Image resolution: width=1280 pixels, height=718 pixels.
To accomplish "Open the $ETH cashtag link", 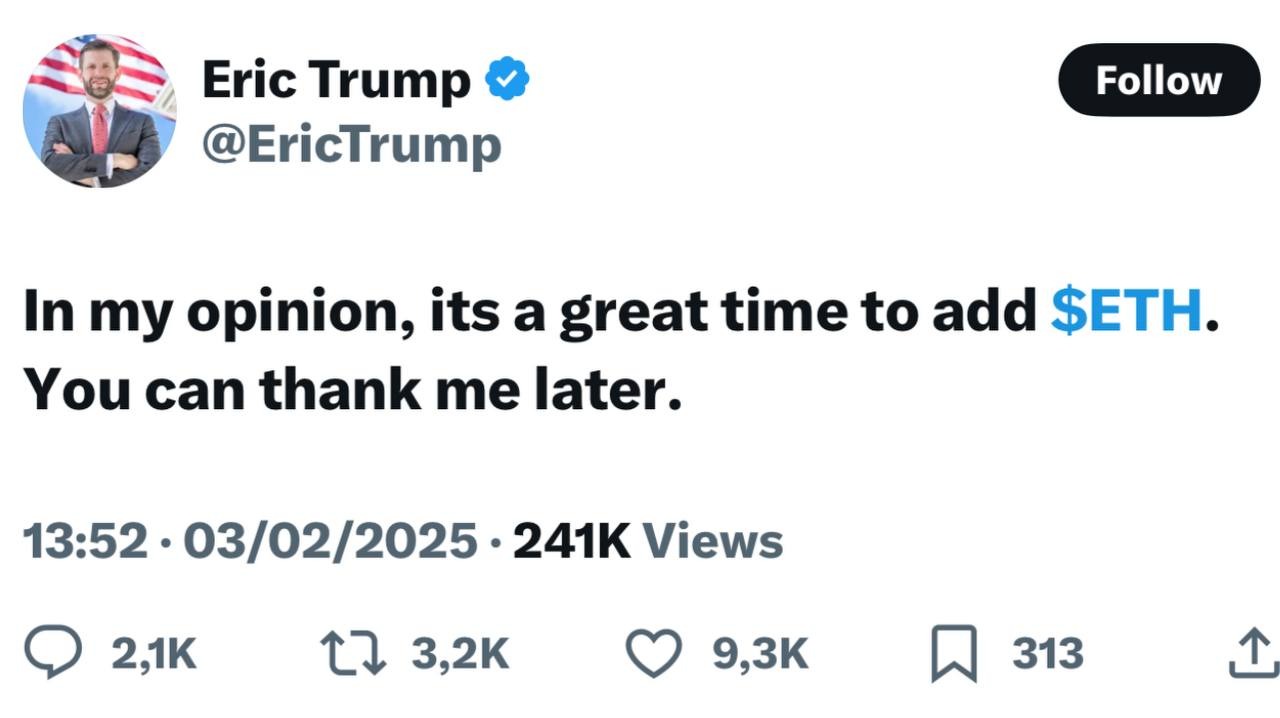I will (x=1126, y=314).
